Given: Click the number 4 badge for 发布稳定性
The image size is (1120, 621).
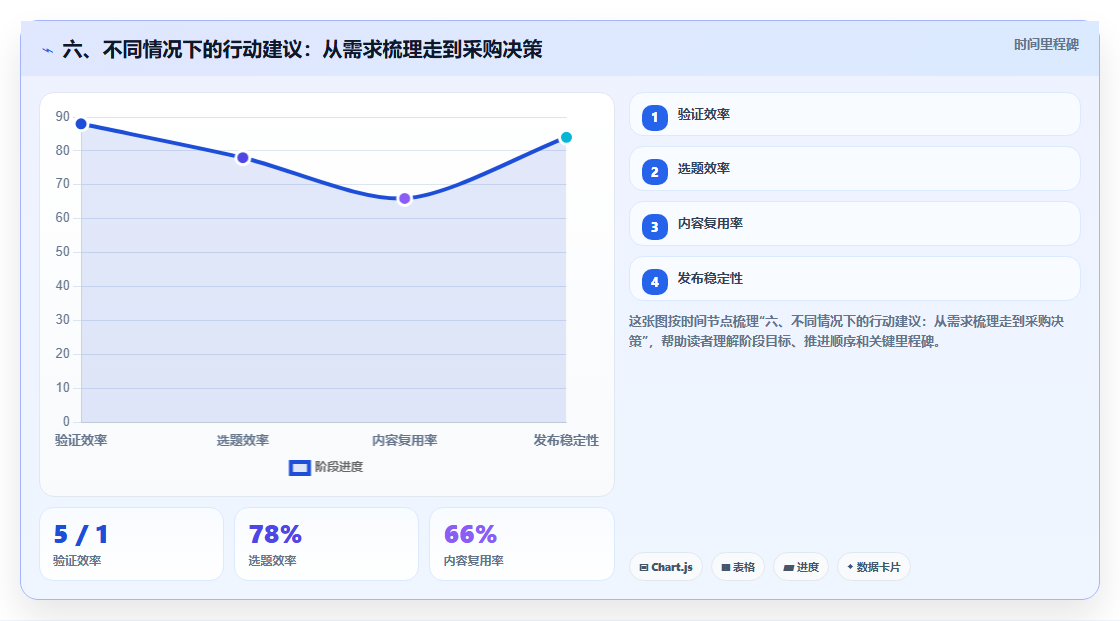Looking at the screenshot, I should [x=654, y=282].
